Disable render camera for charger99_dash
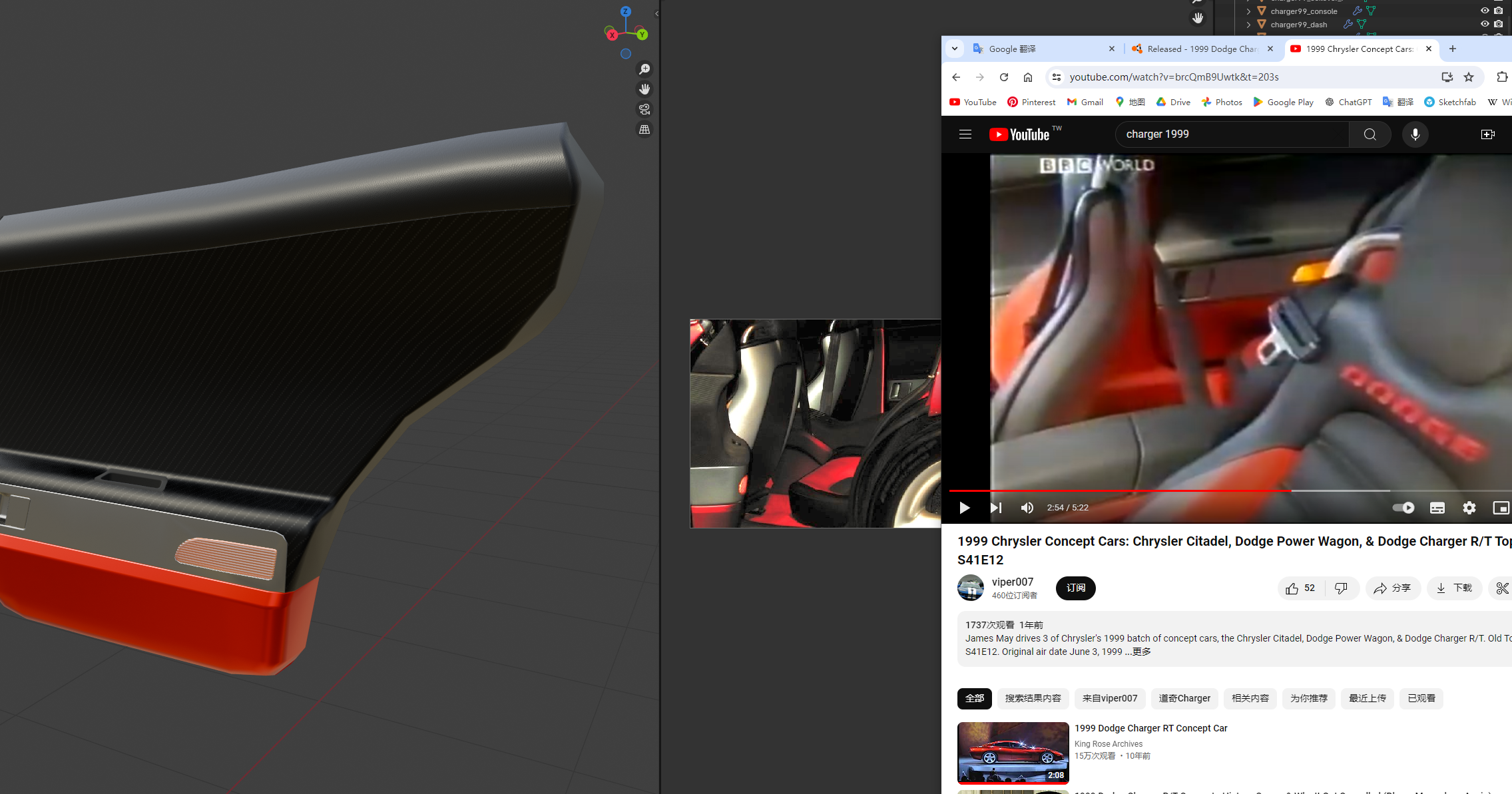 pos(1498,24)
